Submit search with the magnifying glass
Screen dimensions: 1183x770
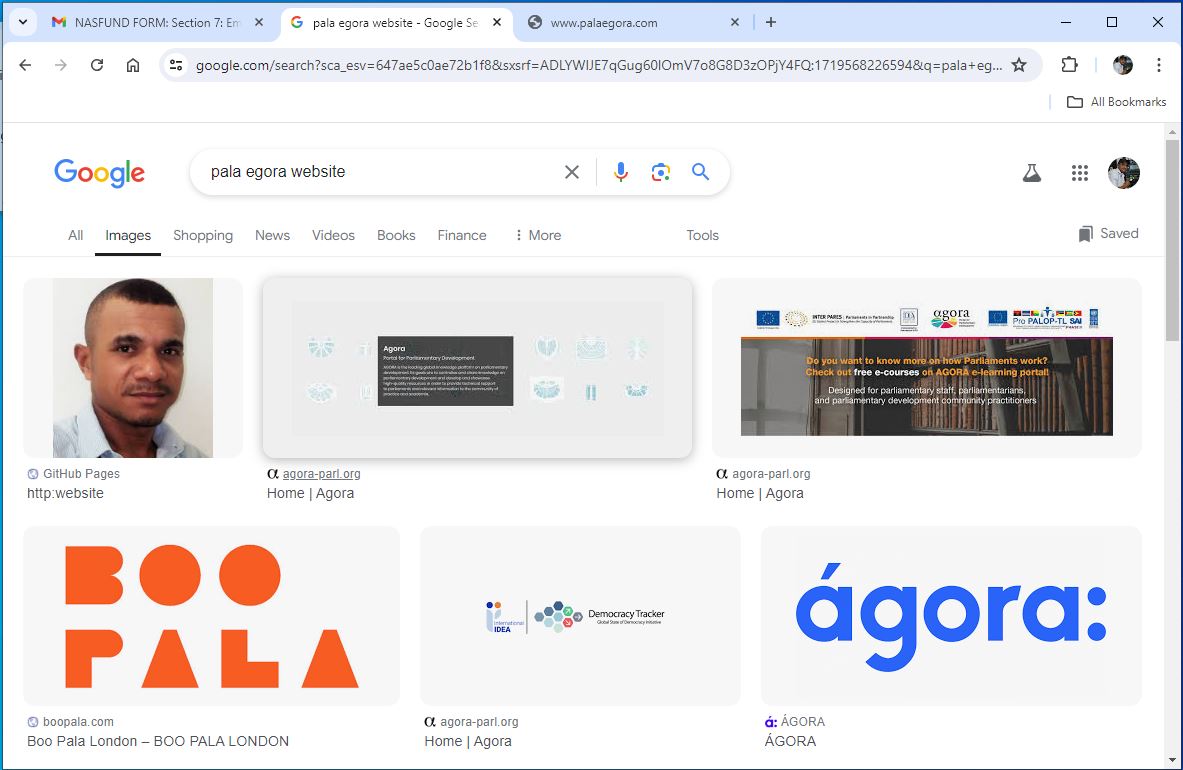pyautogui.click(x=700, y=172)
